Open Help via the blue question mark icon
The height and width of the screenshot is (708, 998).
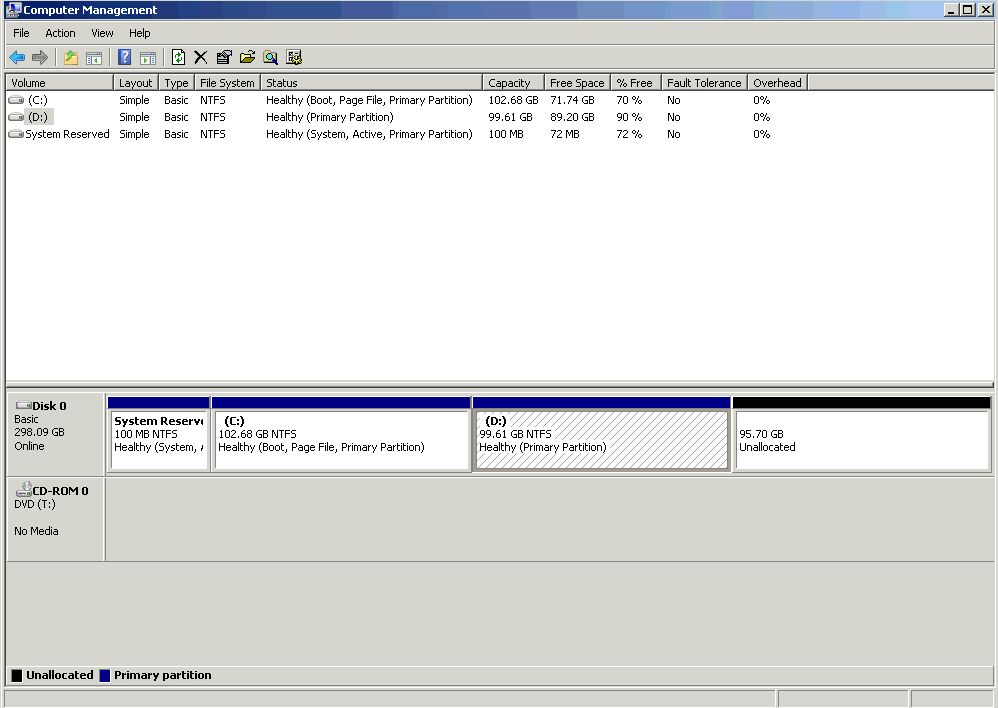(125, 58)
